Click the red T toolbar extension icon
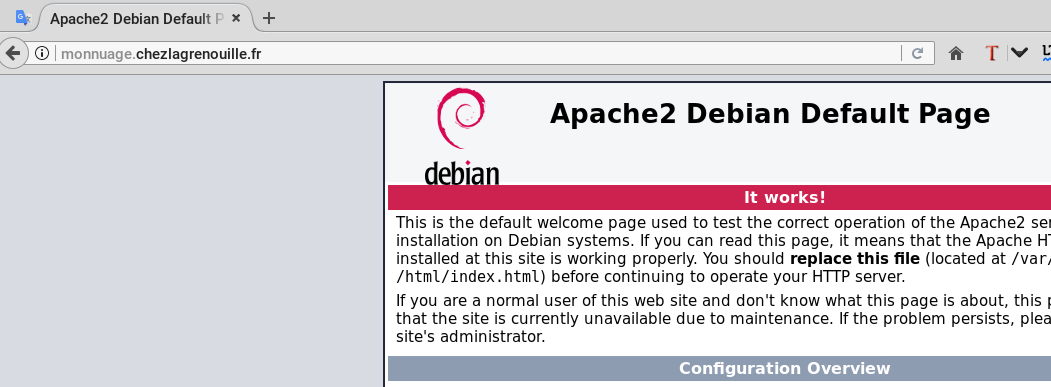This screenshot has width=1051, height=387. pos(992,54)
